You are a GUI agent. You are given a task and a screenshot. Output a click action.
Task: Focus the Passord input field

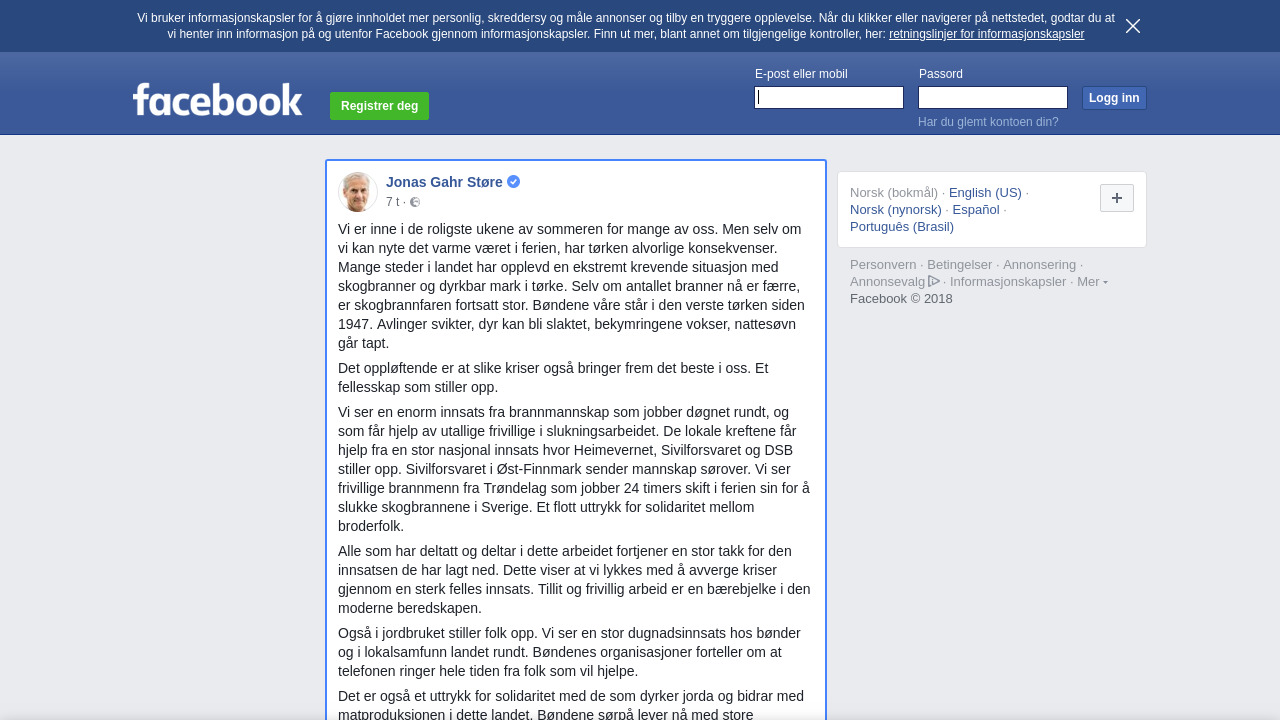[x=993, y=97]
